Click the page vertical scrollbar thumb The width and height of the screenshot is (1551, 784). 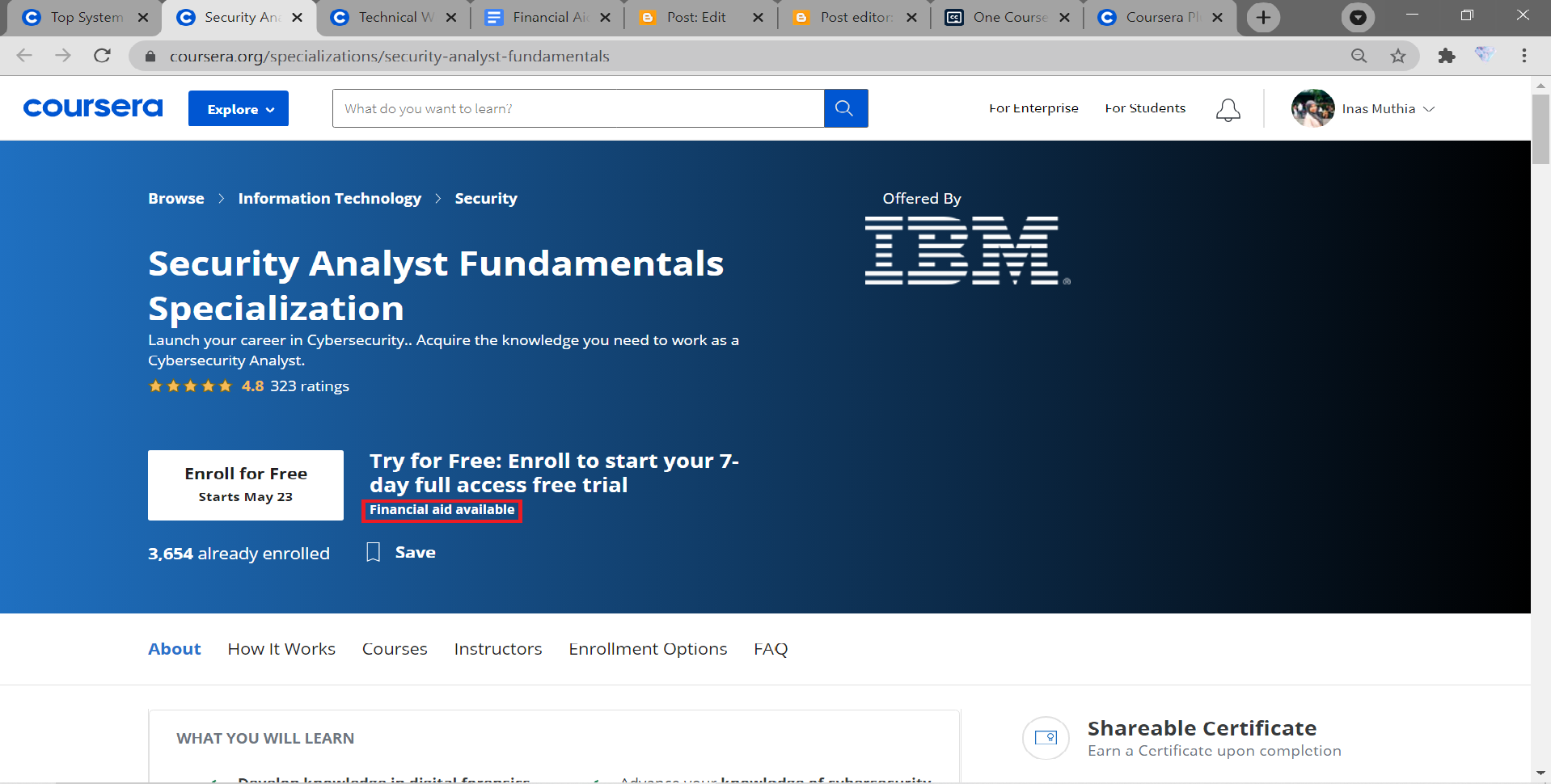tap(1540, 129)
